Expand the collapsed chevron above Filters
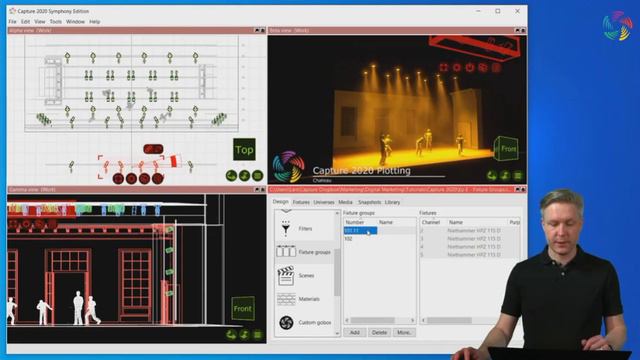The image size is (640, 360). point(286,211)
